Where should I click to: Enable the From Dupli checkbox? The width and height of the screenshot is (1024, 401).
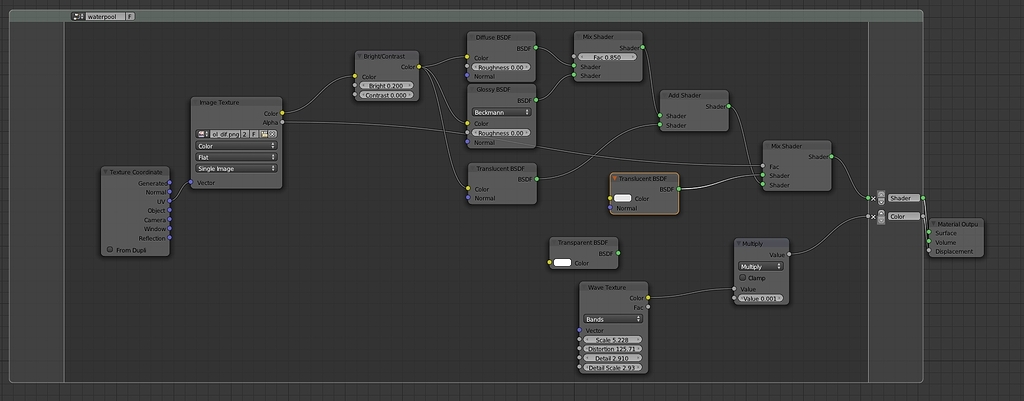click(x=110, y=249)
